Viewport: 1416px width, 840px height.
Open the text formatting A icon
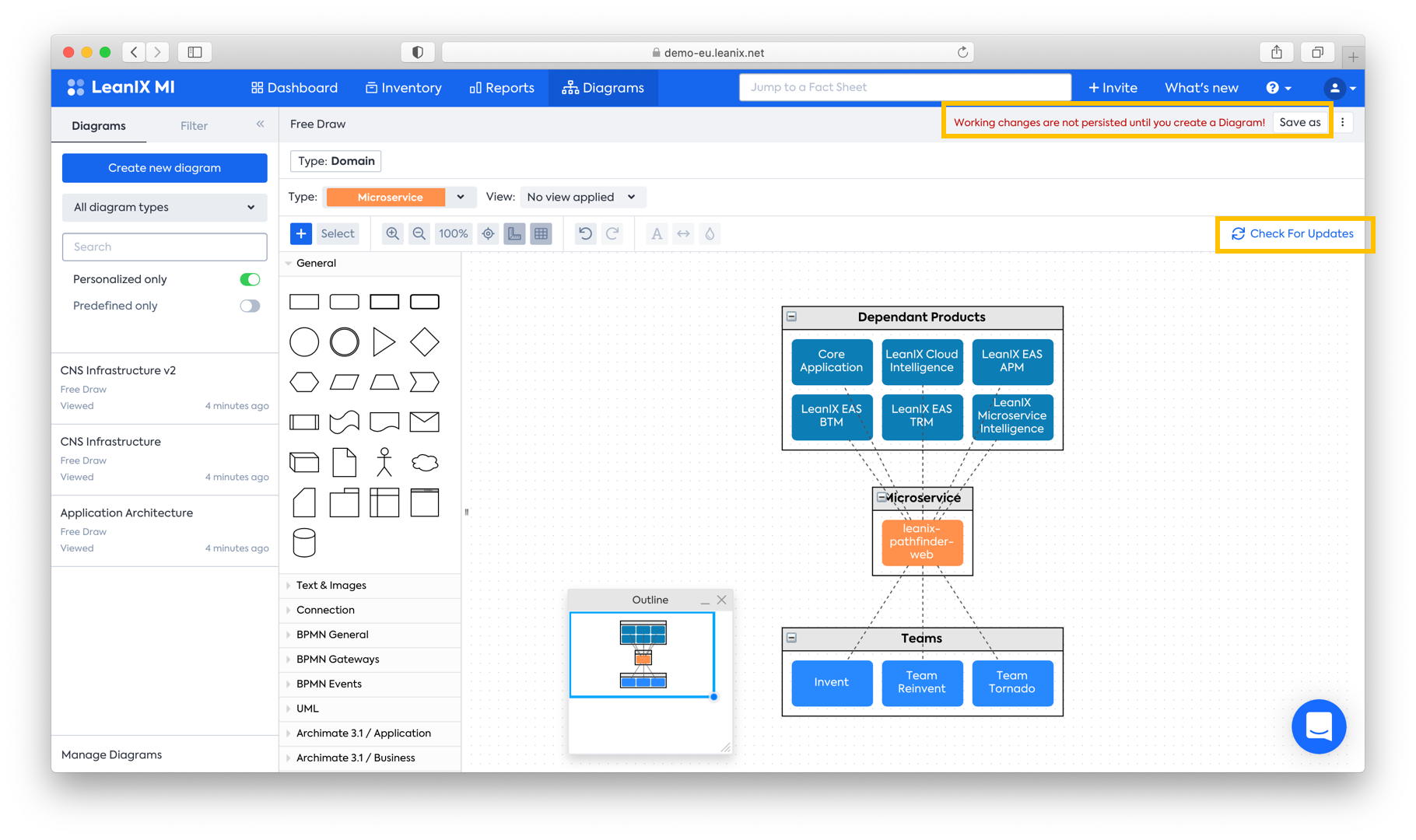tap(657, 233)
